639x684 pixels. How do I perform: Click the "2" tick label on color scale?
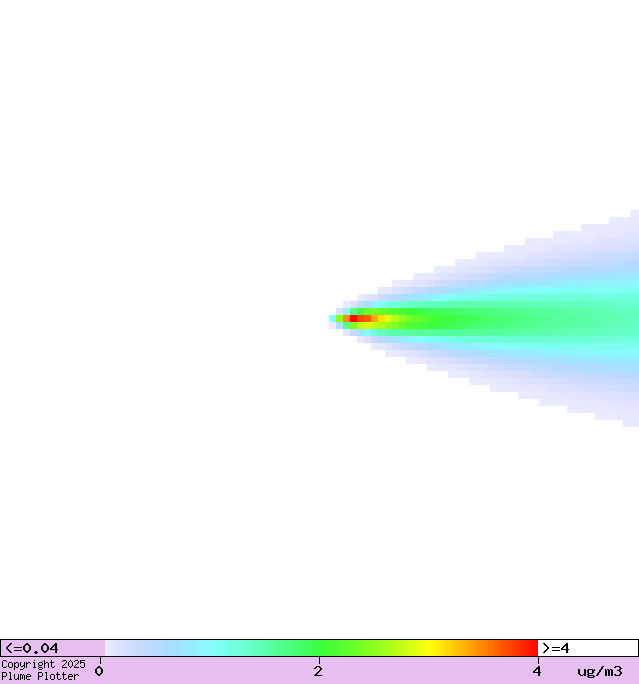[x=318, y=671]
